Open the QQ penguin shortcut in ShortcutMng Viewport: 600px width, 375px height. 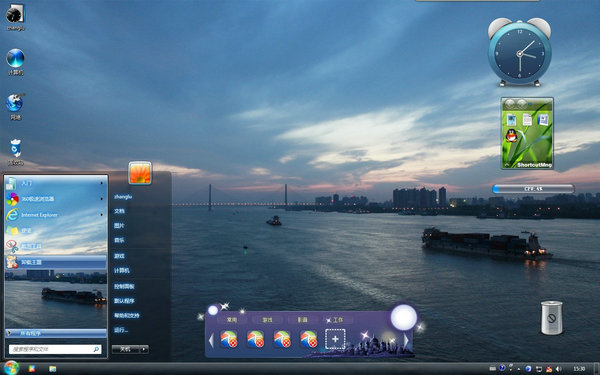[x=511, y=136]
